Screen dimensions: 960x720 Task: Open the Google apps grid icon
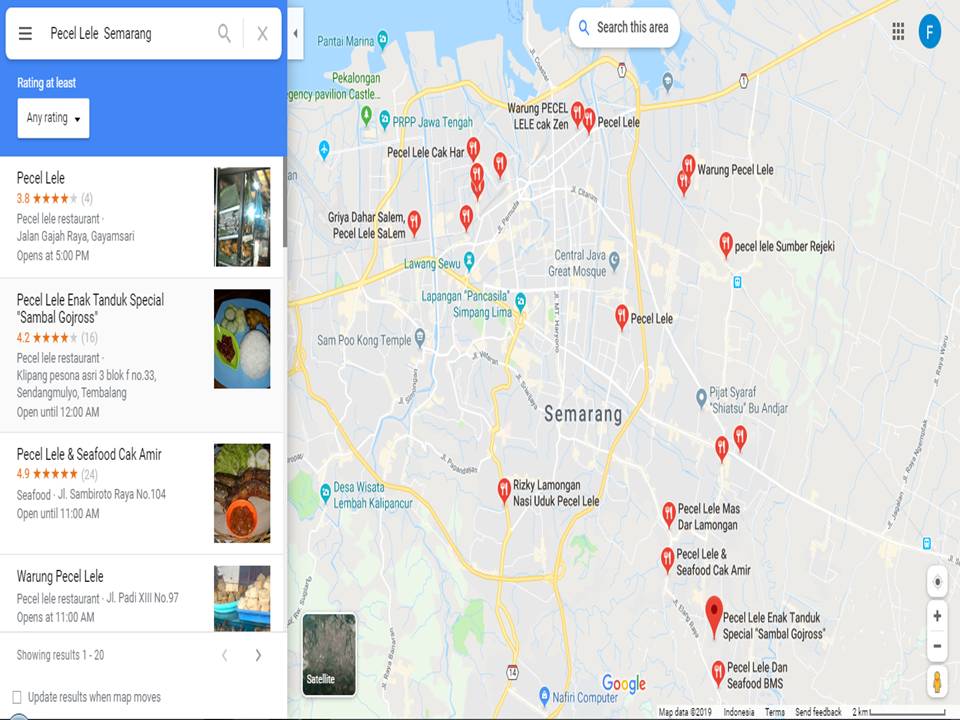(898, 31)
